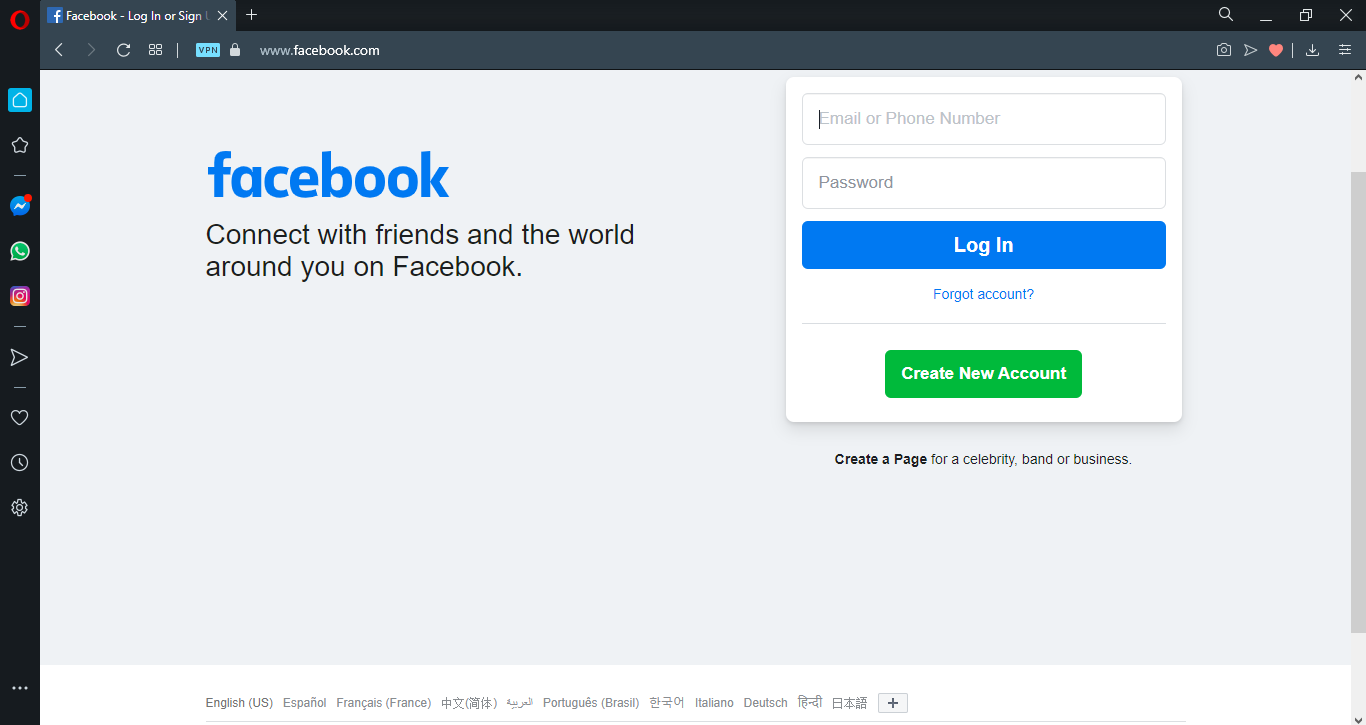Open Messenger in the sidebar
The width and height of the screenshot is (1366, 725).
[19, 206]
